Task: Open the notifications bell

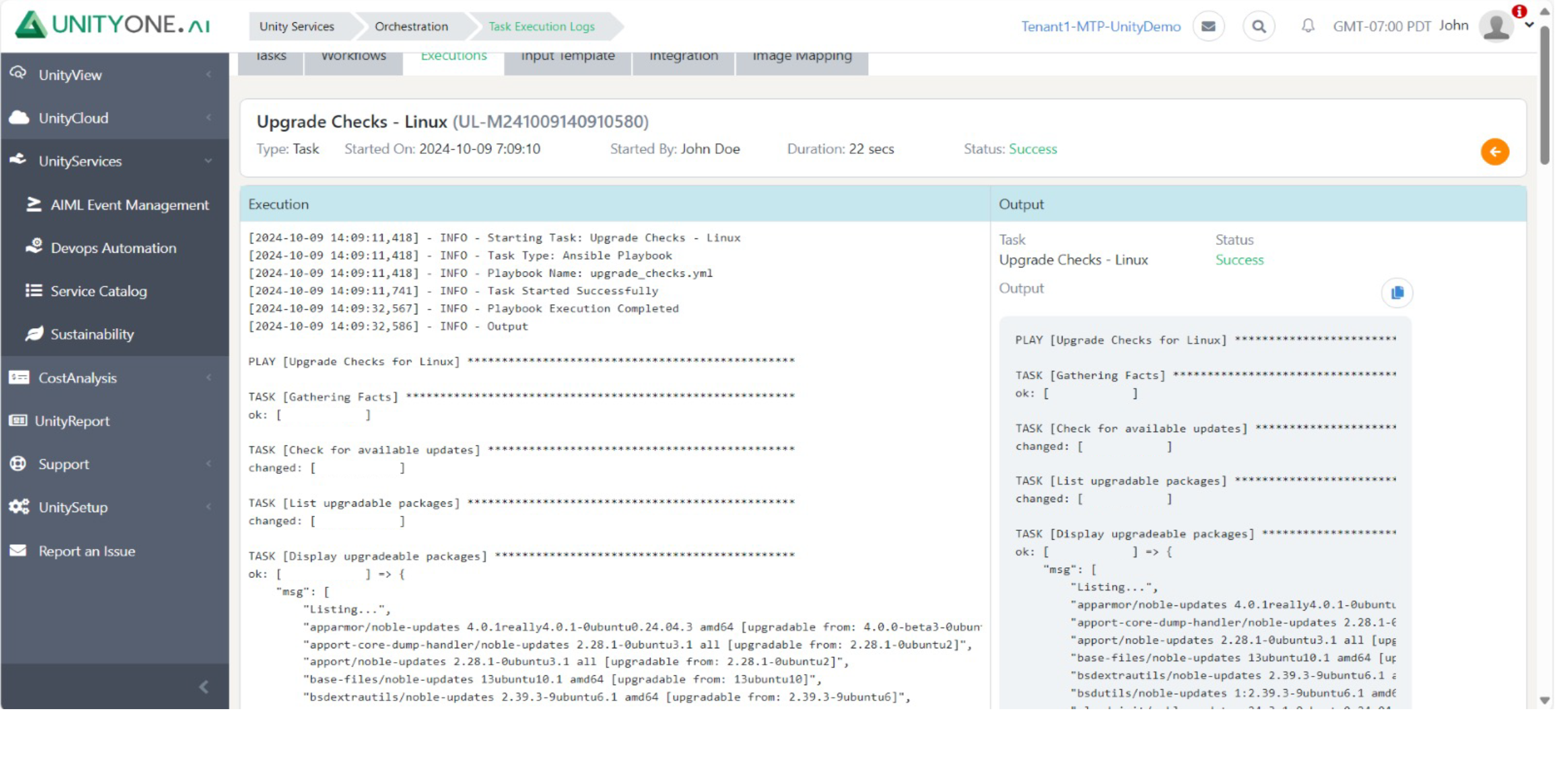Action: point(1308,26)
